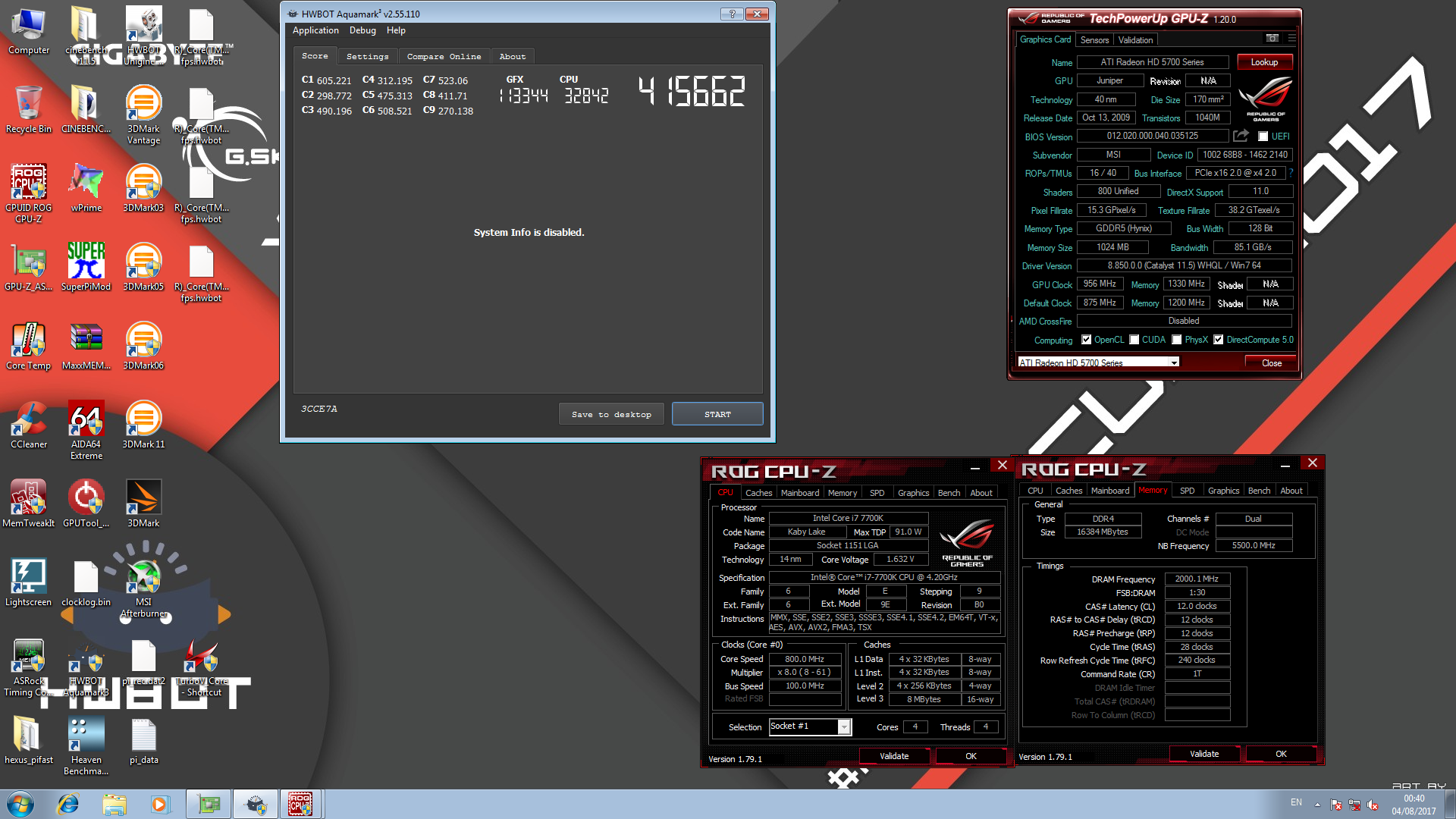Image resolution: width=1456 pixels, height=819 pixels.
Task: Open the SuperPiMod desktop icon
Action: [x=86, y=267]
